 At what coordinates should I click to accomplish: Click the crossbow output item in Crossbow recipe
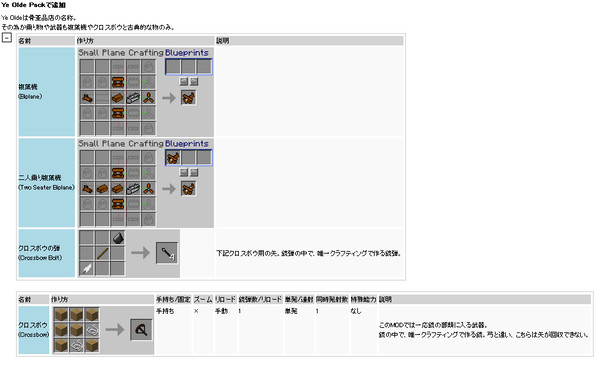141,330
